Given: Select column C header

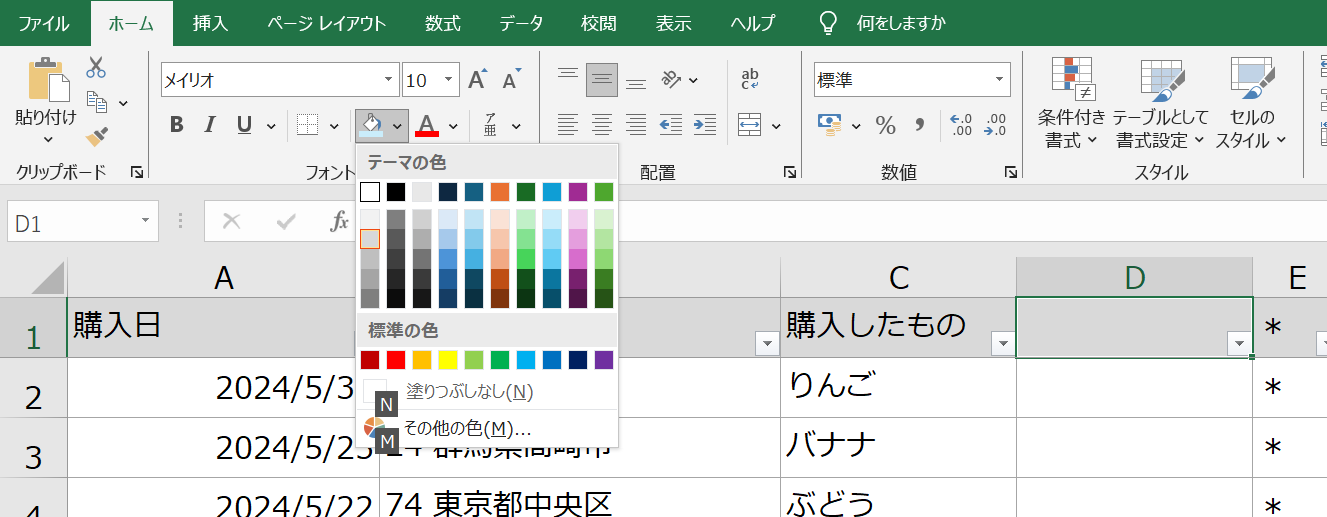Looking at the screenshot, I should click(898, 278).
